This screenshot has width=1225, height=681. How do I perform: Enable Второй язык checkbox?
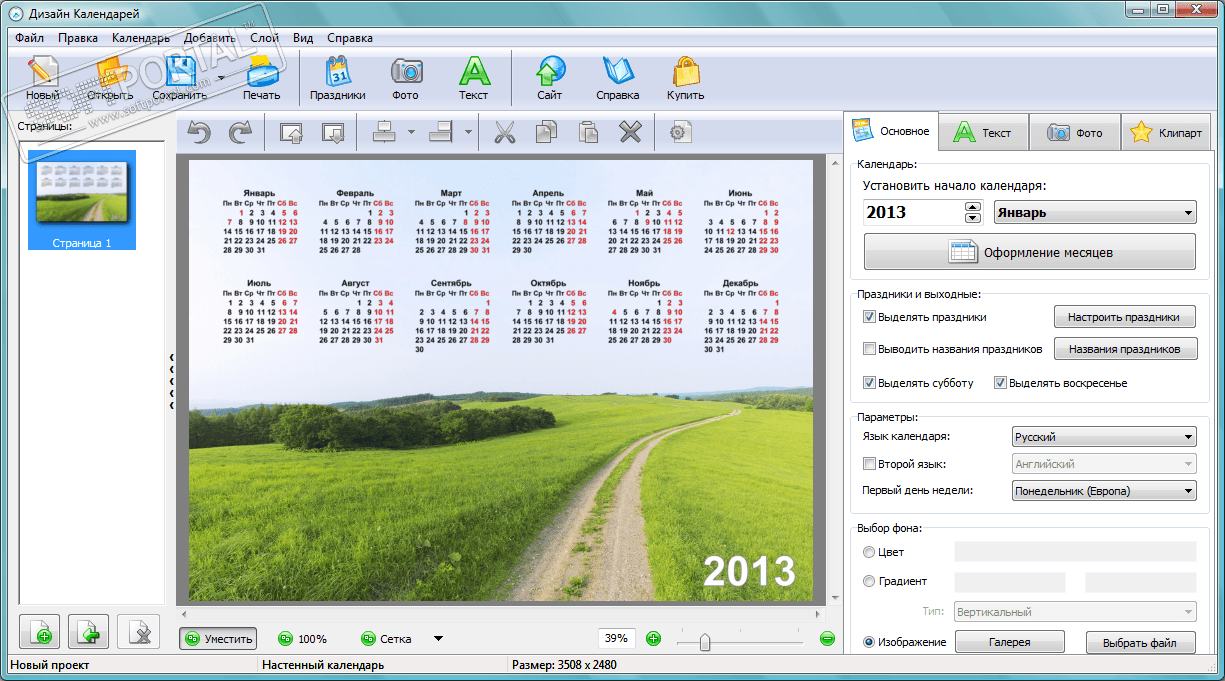click(x=869, y=464)
